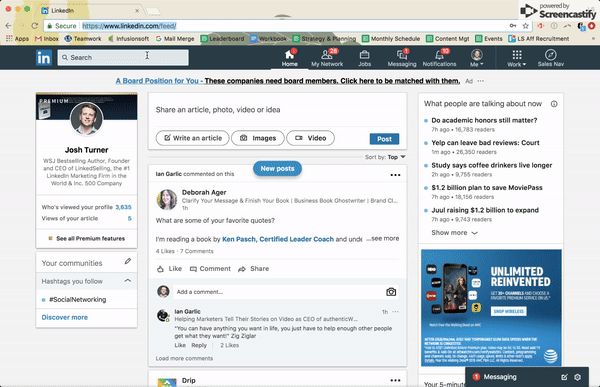
Task: Open options menu on Drip post
Action: (395, 380)
